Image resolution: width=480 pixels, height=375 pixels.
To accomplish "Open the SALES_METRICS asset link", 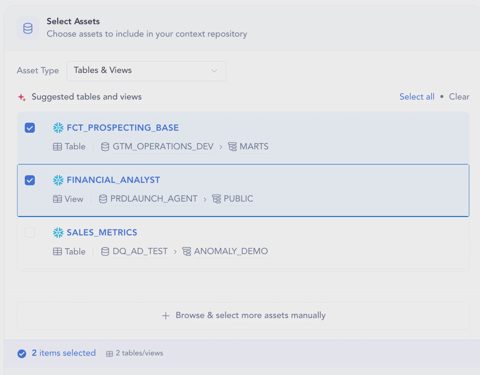I will point(102,232).
